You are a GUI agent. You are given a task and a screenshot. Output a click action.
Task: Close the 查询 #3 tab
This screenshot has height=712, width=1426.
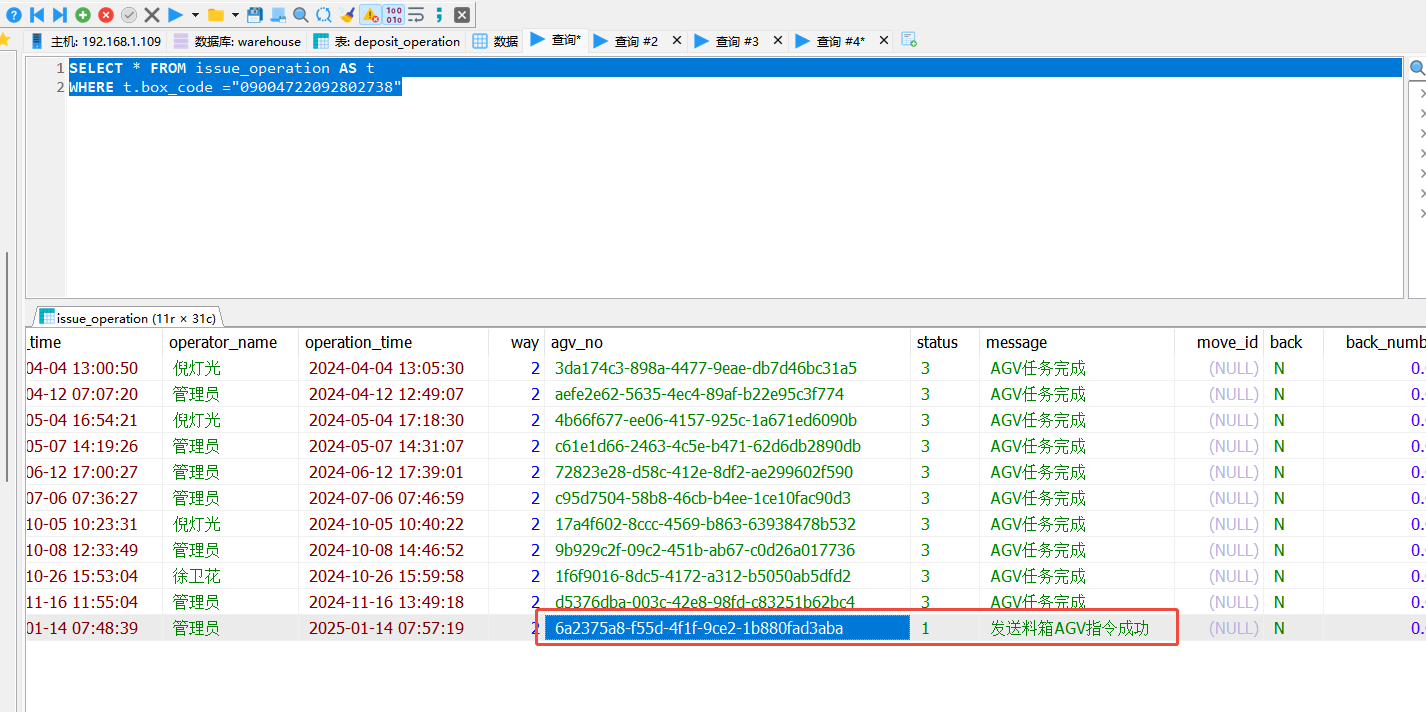click(x=778, y=41)
